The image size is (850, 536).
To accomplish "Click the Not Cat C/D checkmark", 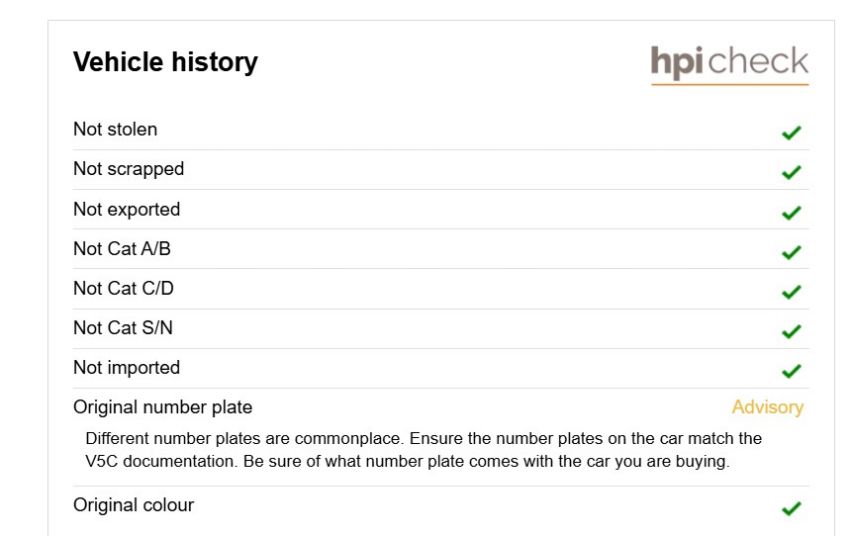I will click(791, 292).
